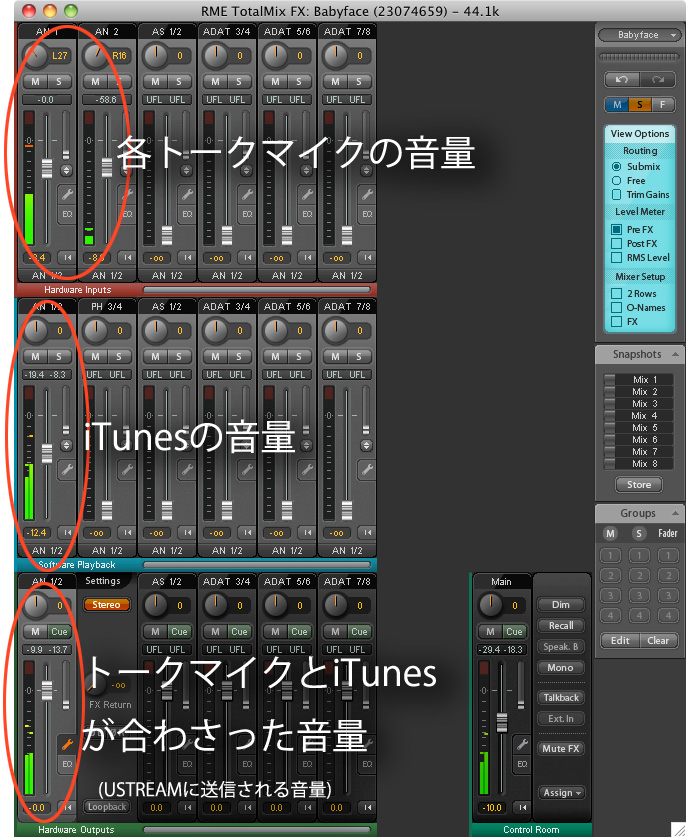
Task: Open wrench settings on ADAT 5/6 software playback
Action: pos(307,469)
